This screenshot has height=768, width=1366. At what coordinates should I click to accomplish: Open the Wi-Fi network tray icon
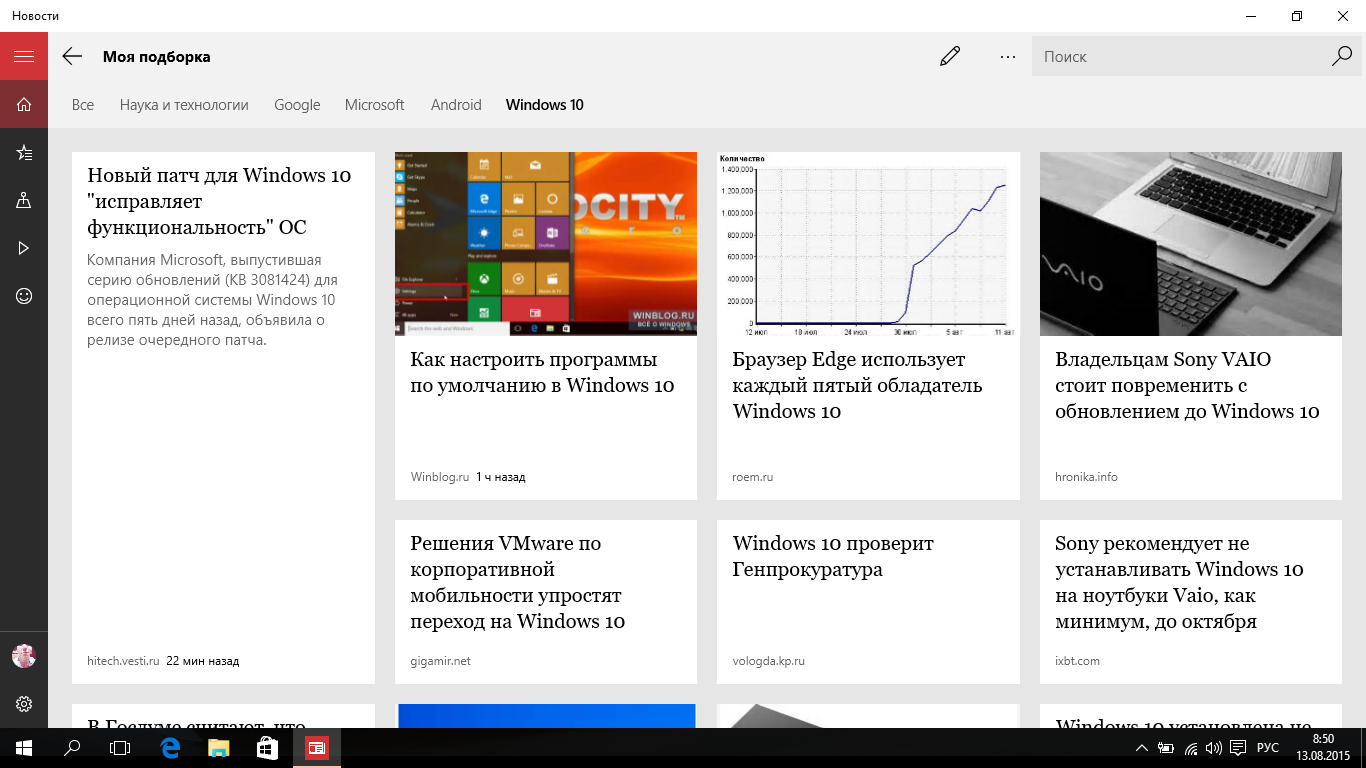click(1190, 748)
